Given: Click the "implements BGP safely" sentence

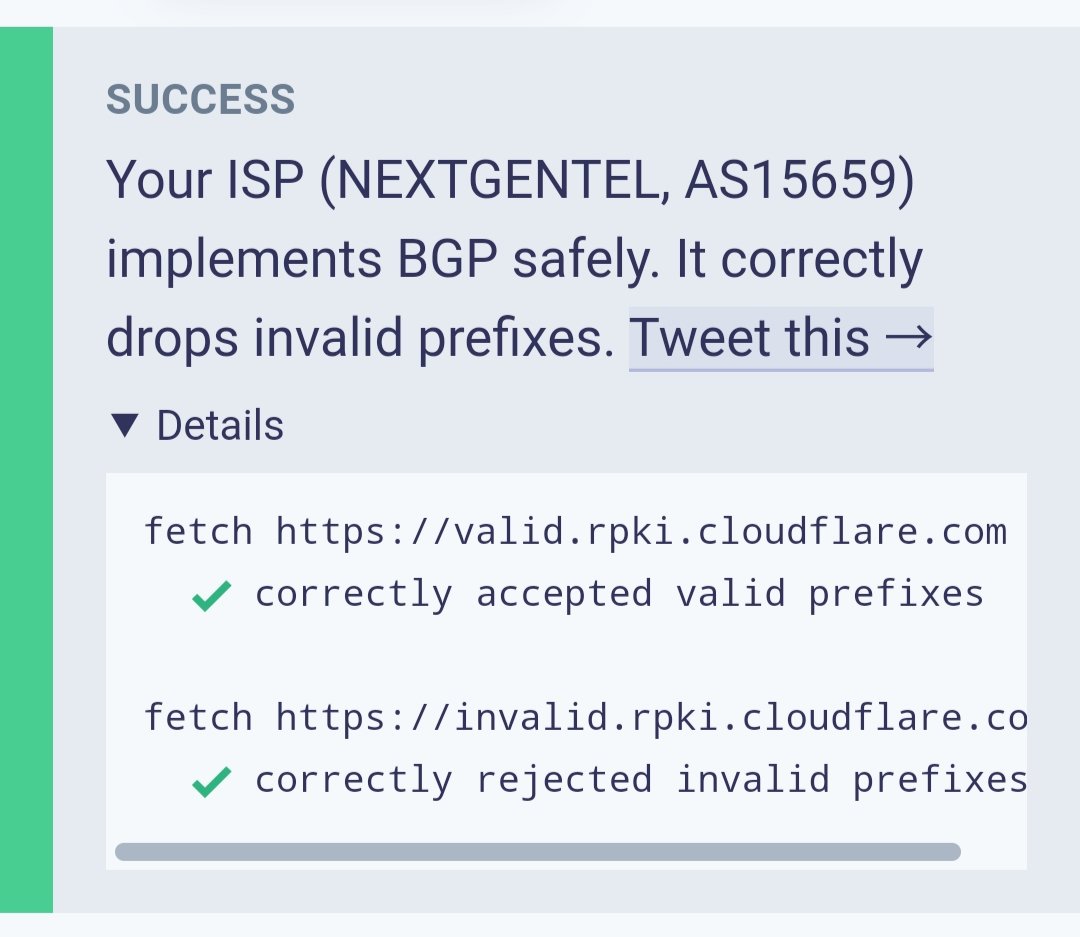Looking at the screenshot, I should (x=382, y=260).
